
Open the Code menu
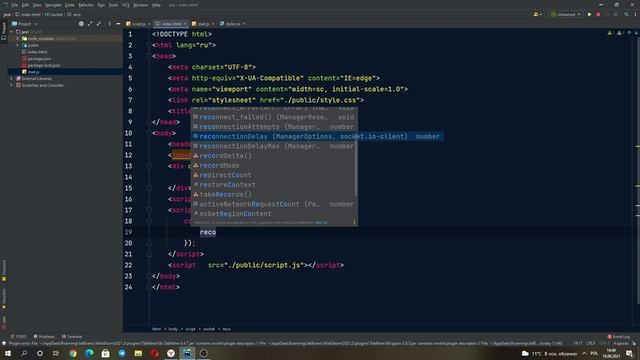point(70,5)
